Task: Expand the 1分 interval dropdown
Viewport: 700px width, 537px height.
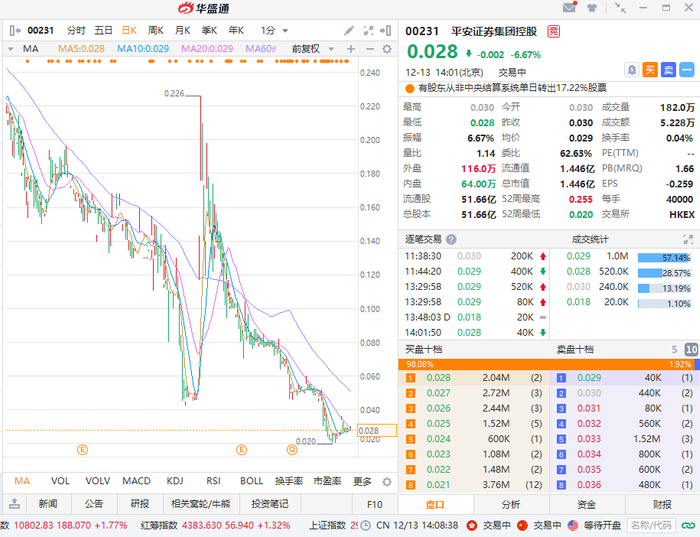Action: [275, 31]
